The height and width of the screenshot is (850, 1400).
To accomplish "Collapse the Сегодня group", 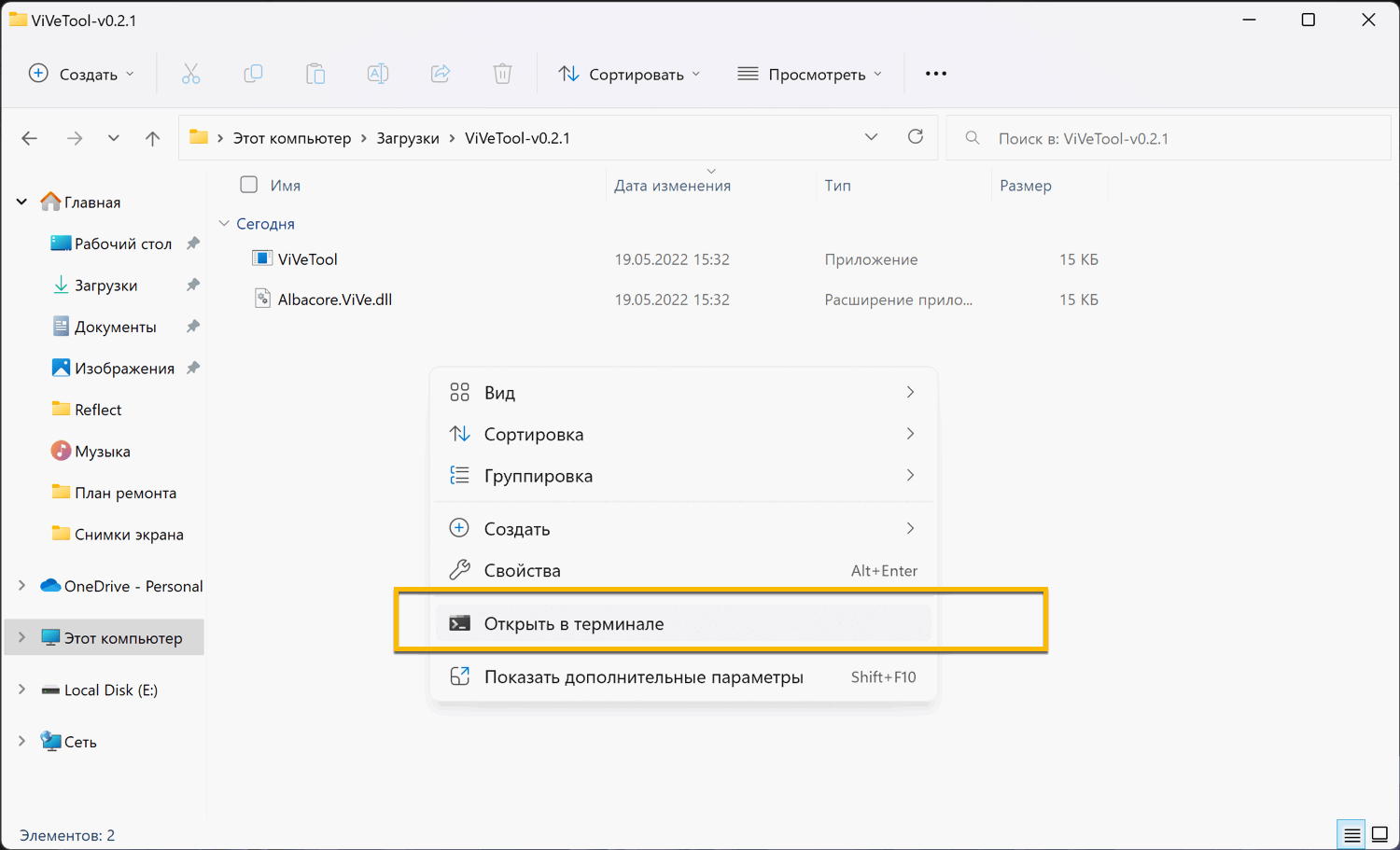I will [x=224, y=223].
